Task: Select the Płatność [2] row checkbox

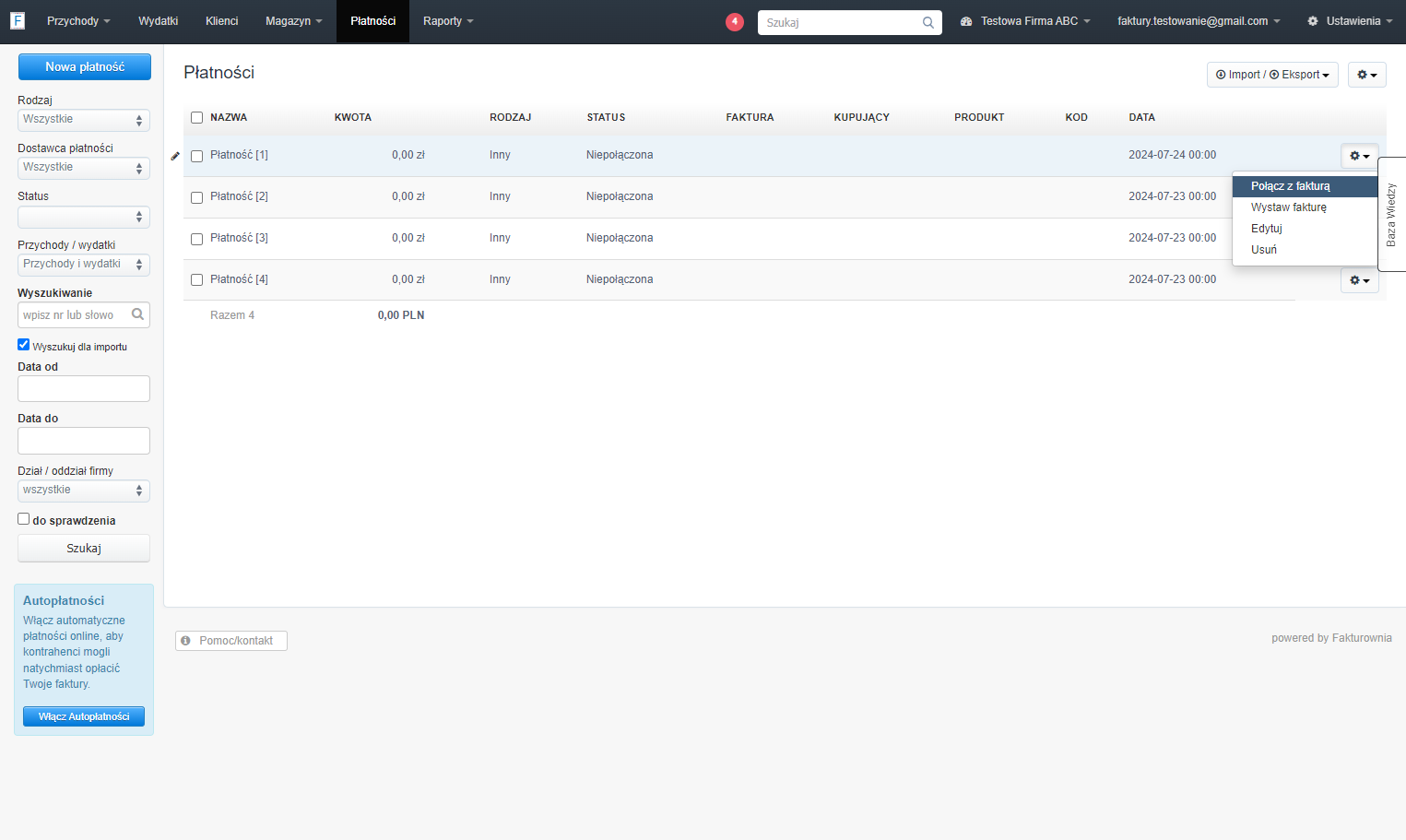Action: click(196, 197)
